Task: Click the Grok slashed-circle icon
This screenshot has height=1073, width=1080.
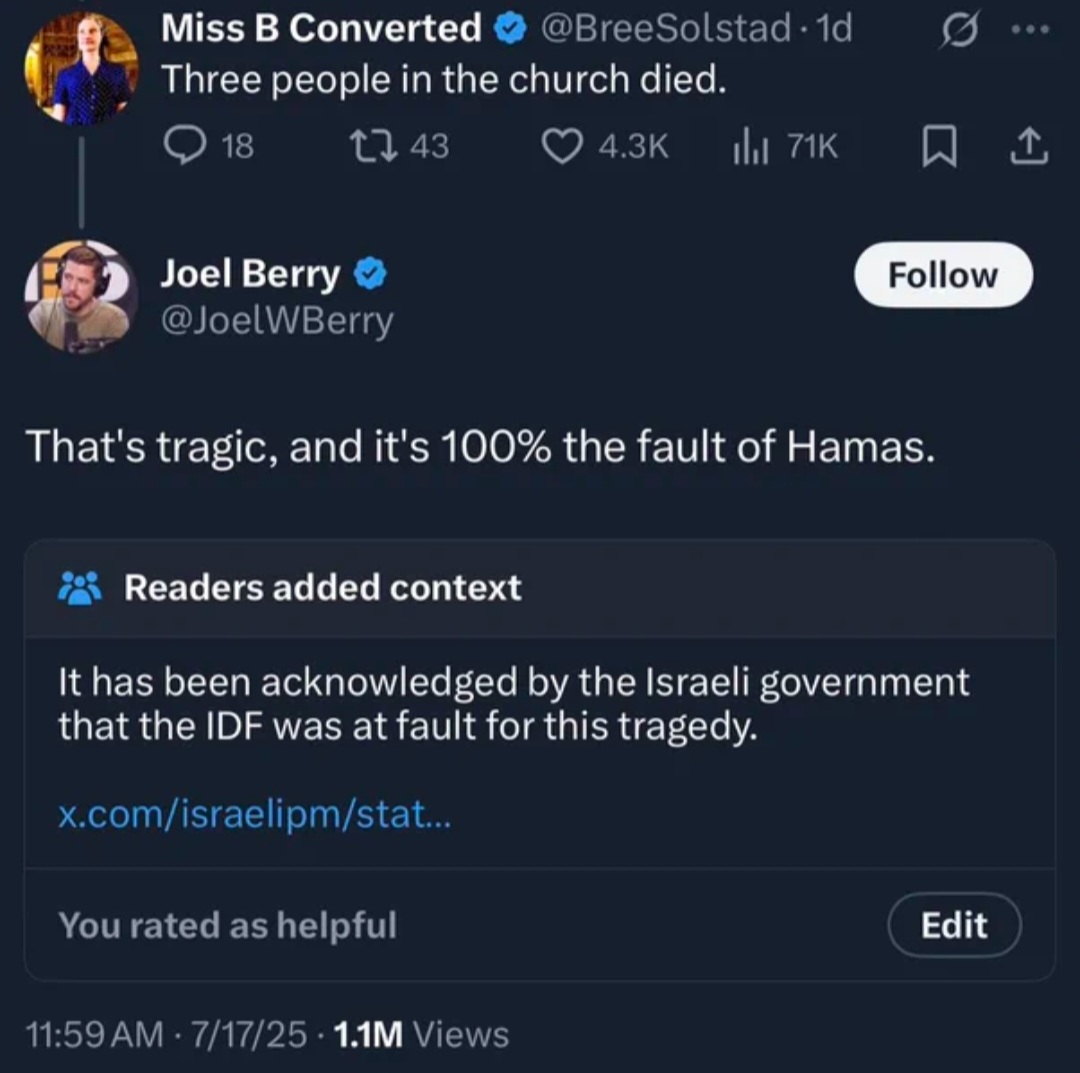Action: [958, 30]
